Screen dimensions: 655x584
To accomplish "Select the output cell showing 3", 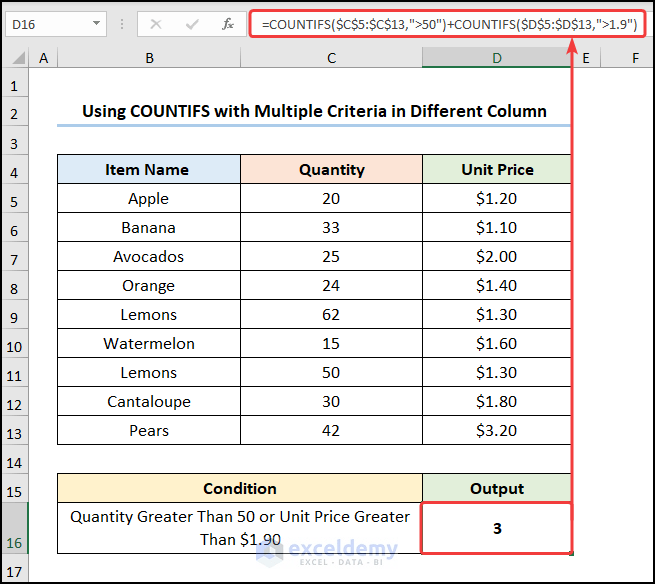I will (x=497, y=528).
